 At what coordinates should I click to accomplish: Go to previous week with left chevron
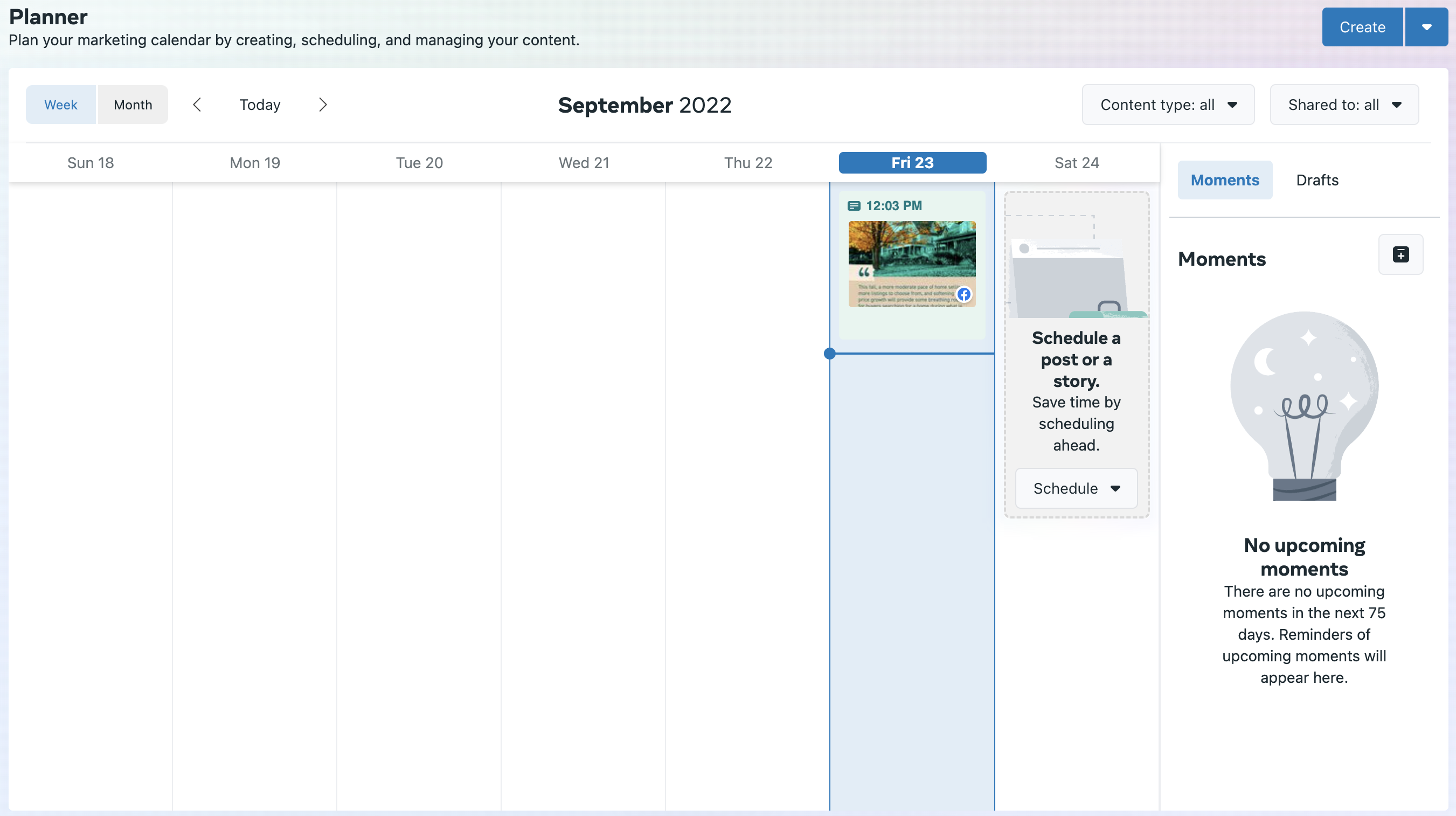click(197, 105)
